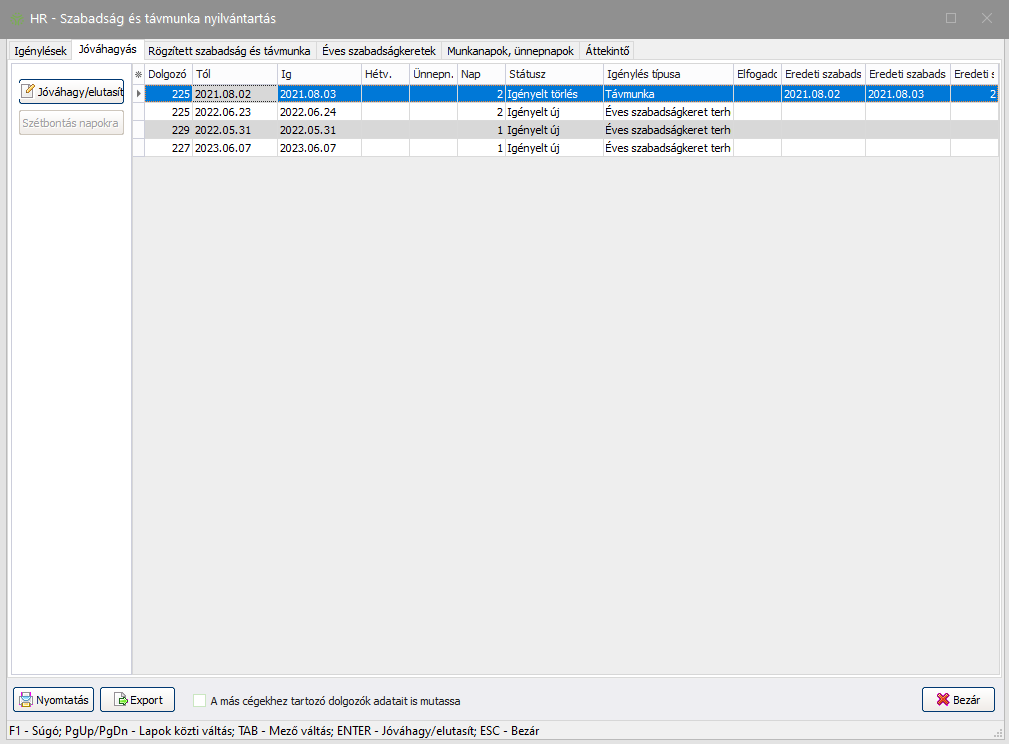Open the Éves szabadságkeretek tab

tap(378, 50)
